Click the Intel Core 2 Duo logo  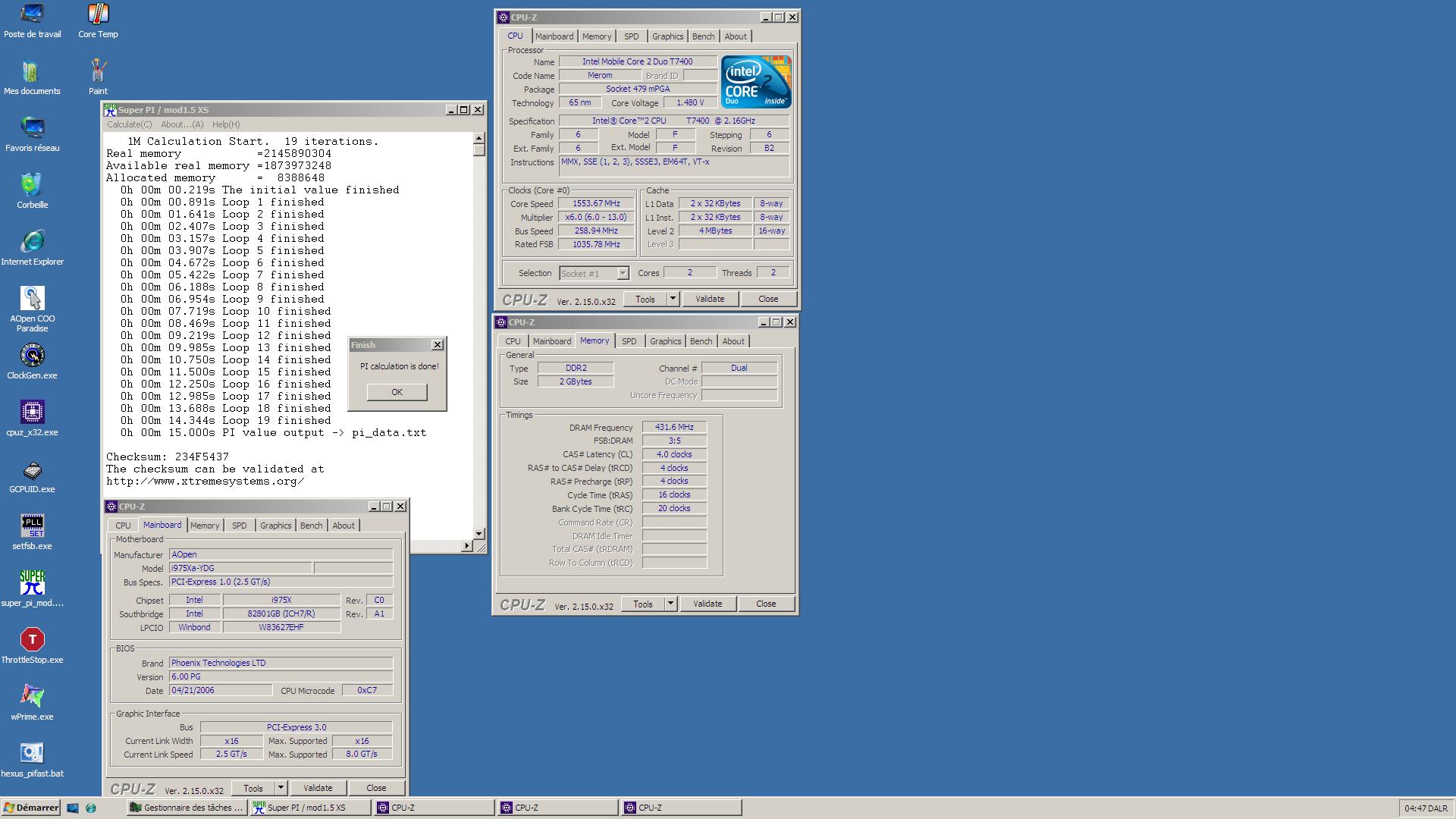click(756, 81)
